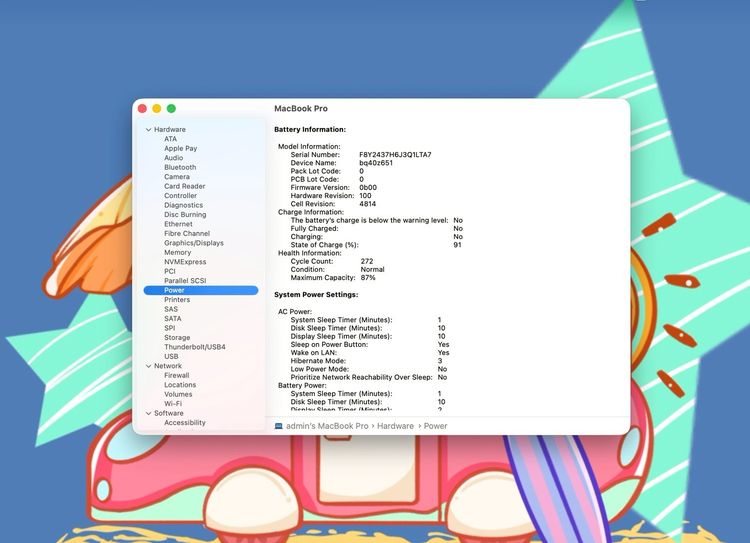Viewport: 750px width, 543px height.
Task: Collapse the Network section chevron
Action: pyautogui.click(x=148, y=366)
